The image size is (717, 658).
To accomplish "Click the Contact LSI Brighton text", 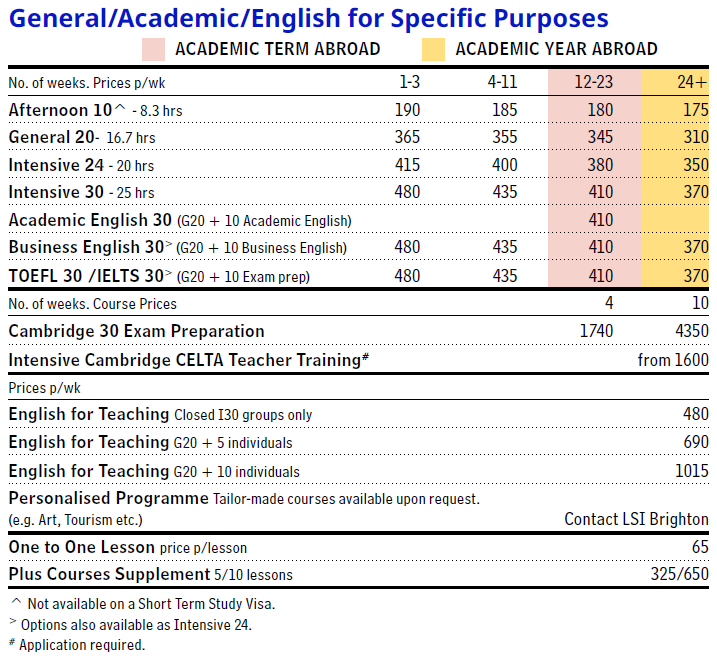I will tap(636, 519).
